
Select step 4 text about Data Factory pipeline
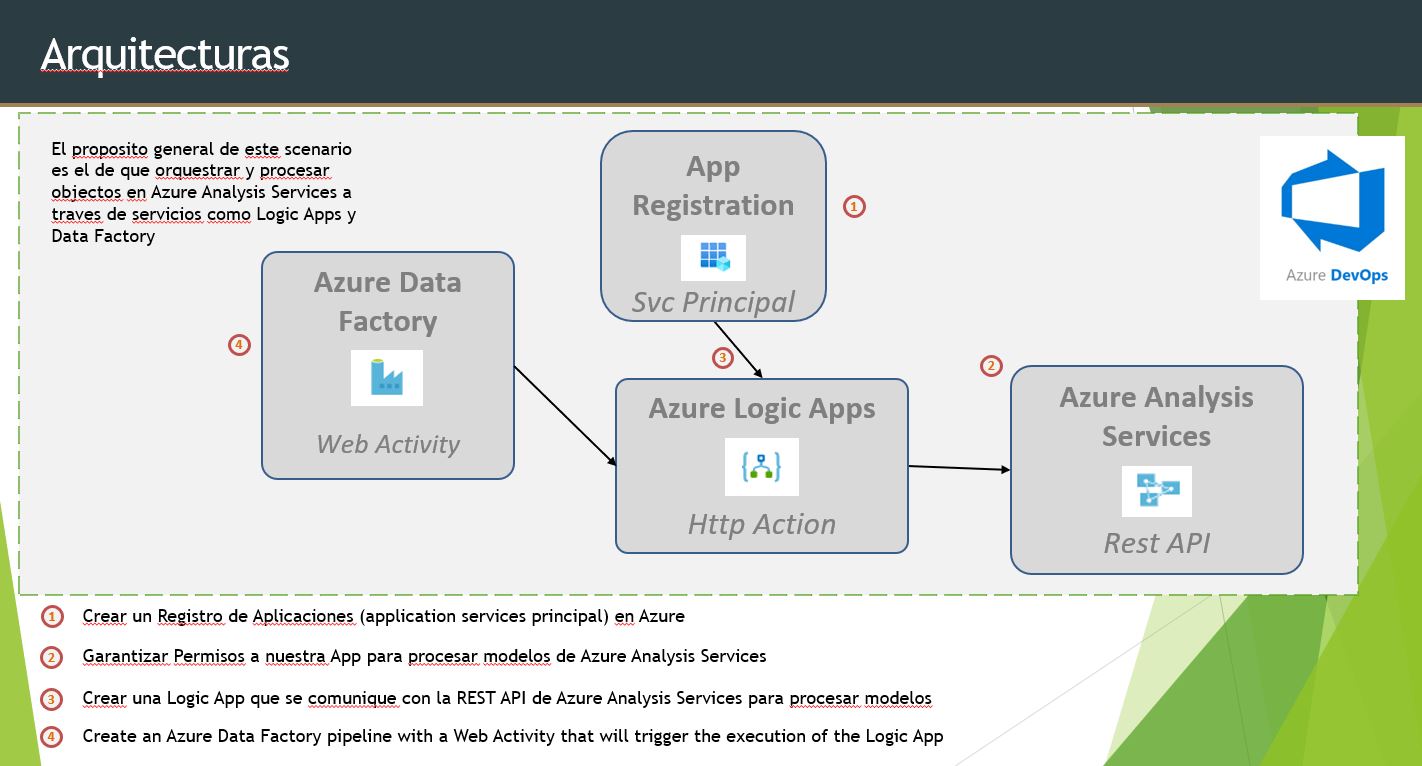512,736
